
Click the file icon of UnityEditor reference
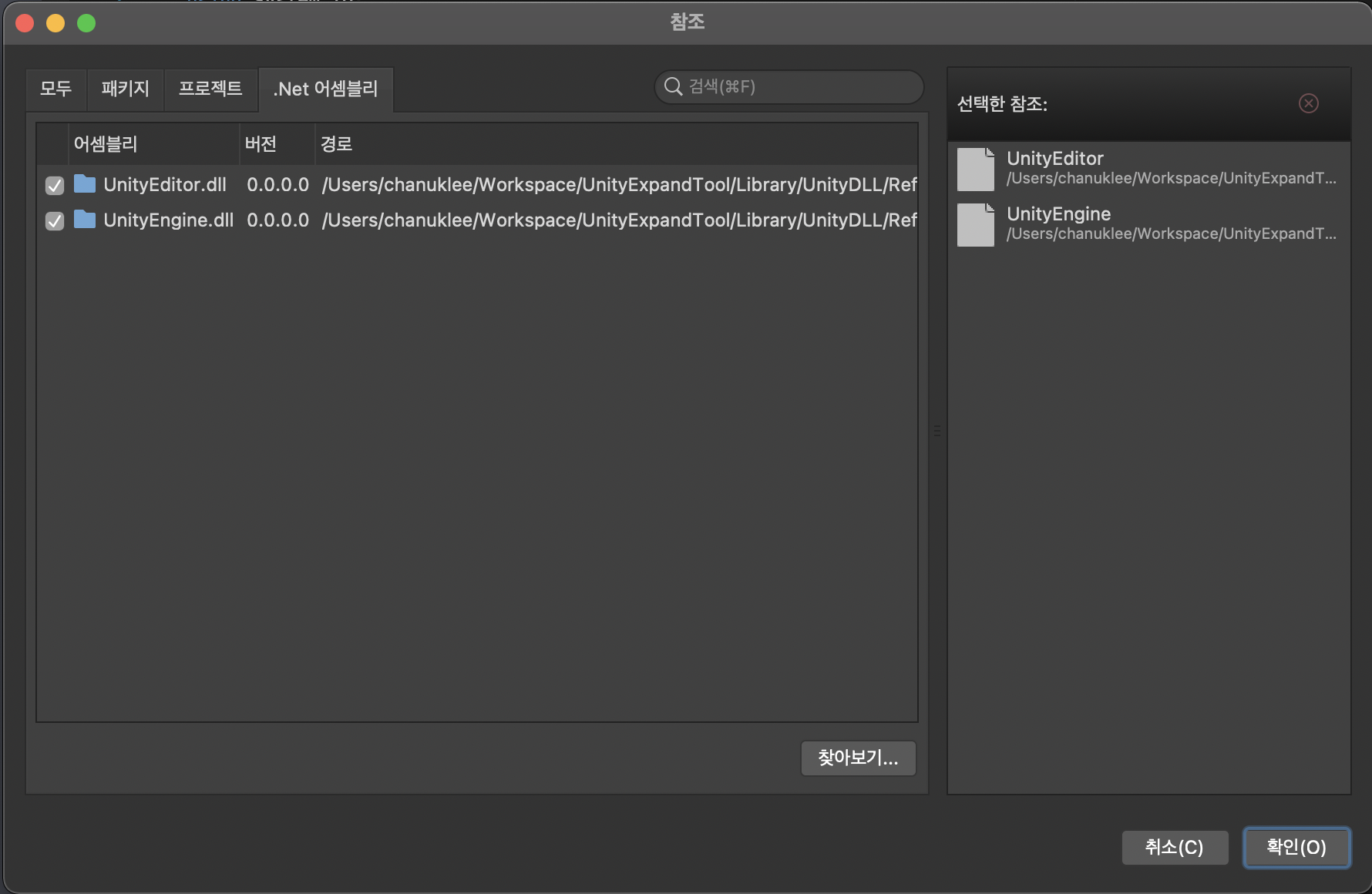pos(976,170)
